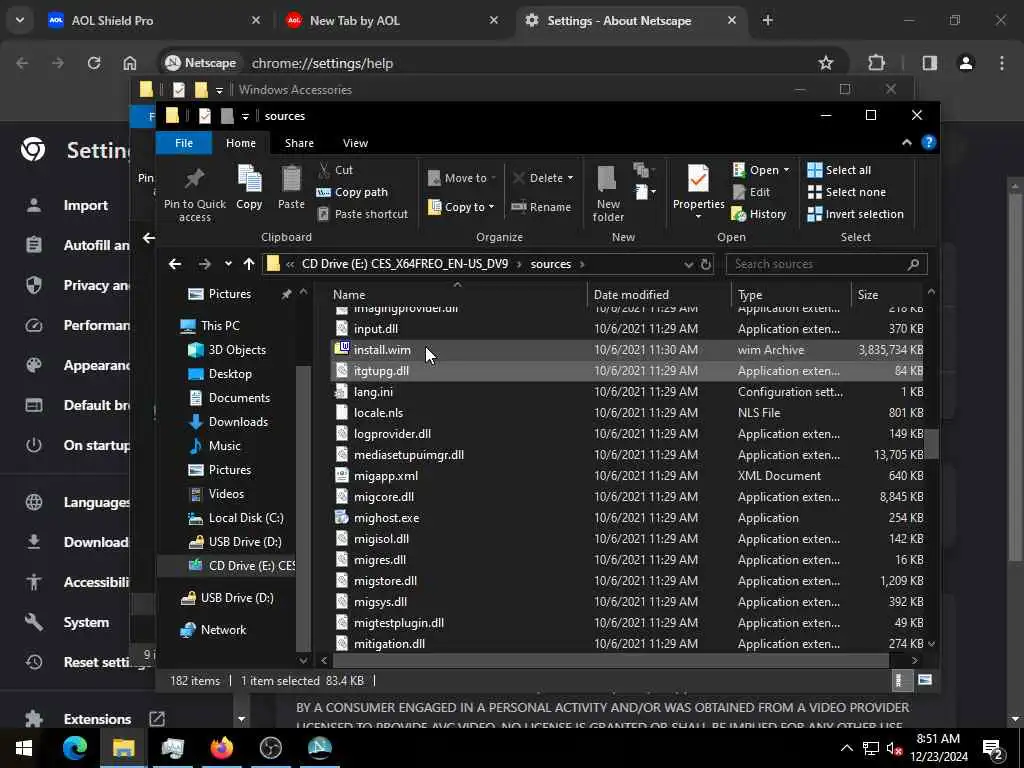This screenshot has height=768, width=1024.
Task: Click Edit in the Open group
Action: pyautogui.click(x=752, y=192)
